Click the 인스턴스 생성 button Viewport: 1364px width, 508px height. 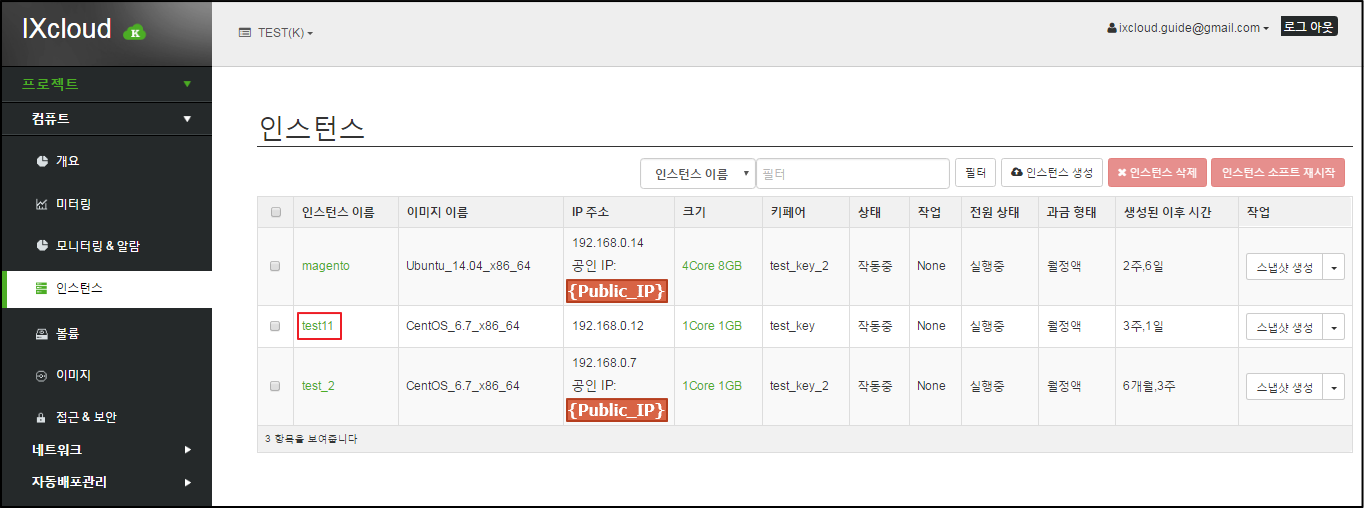click(1052, 173)
